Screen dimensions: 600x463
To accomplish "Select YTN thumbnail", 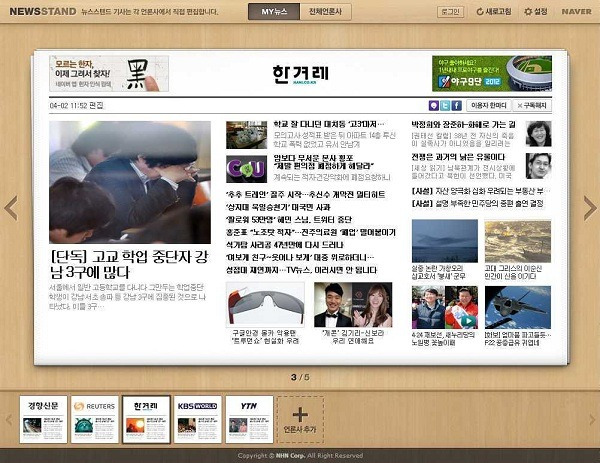I will click(x=249, y=420).
